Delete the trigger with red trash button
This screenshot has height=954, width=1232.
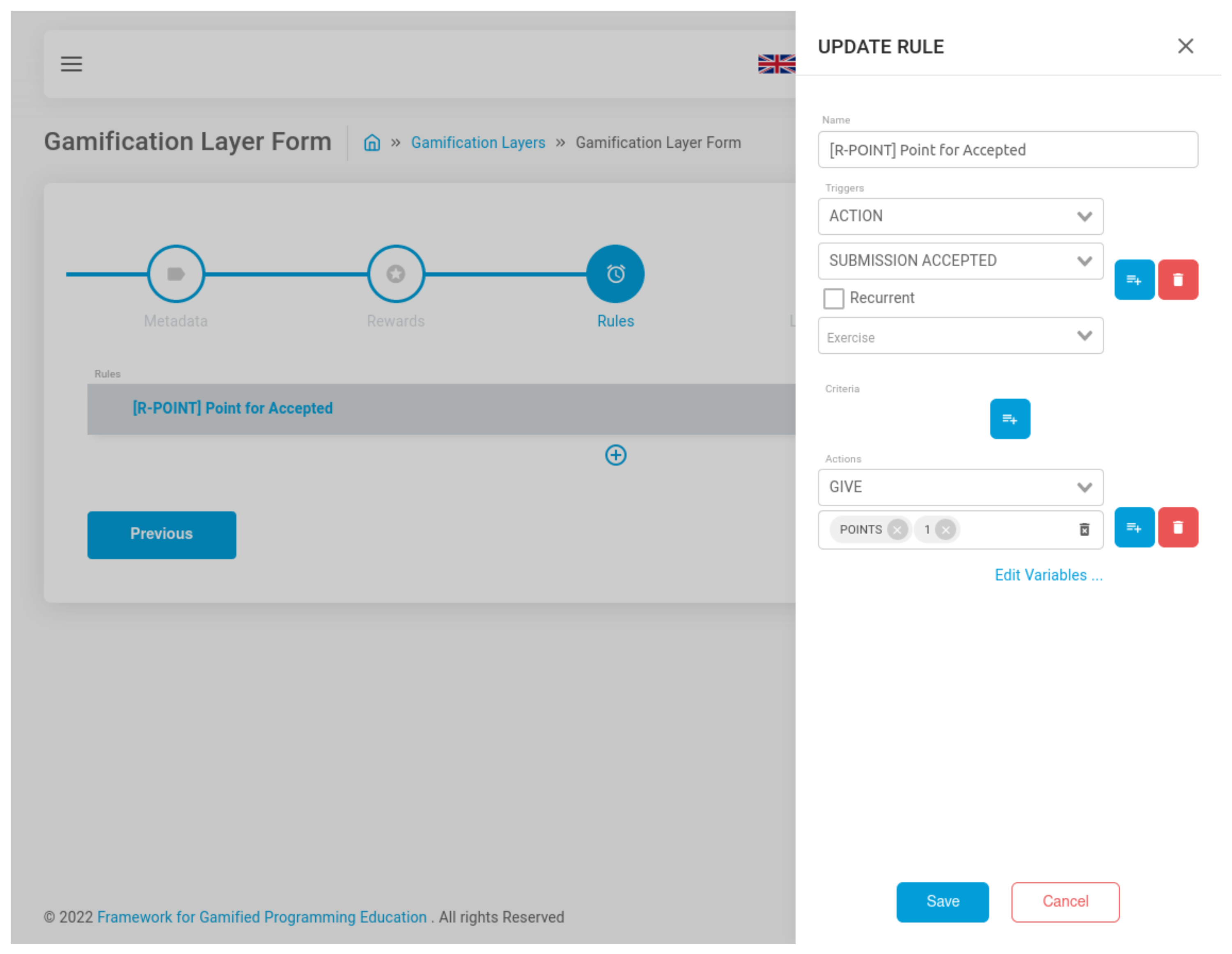point(1178,280)
